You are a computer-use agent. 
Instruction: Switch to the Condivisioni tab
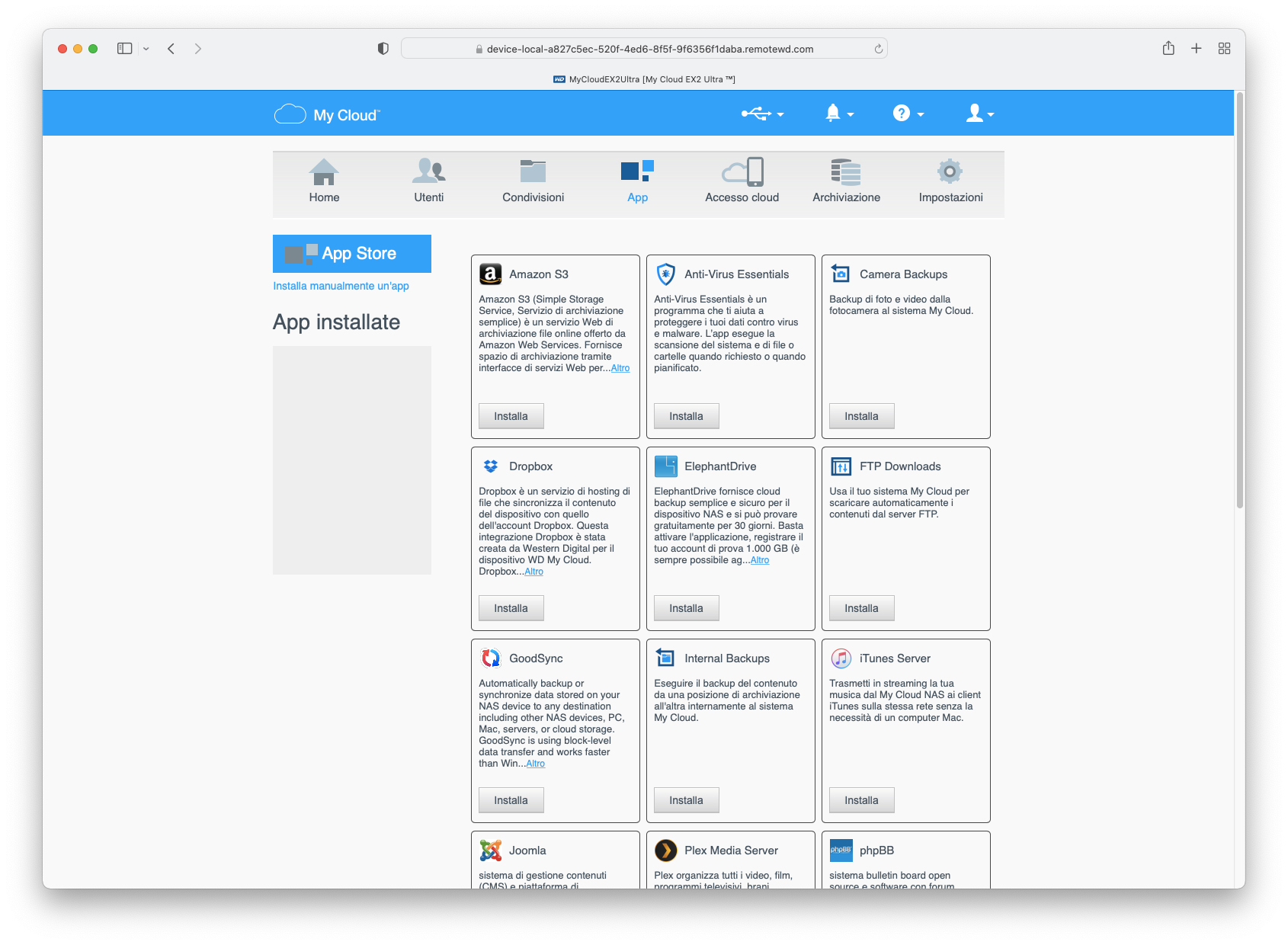(x=533, y=197)
